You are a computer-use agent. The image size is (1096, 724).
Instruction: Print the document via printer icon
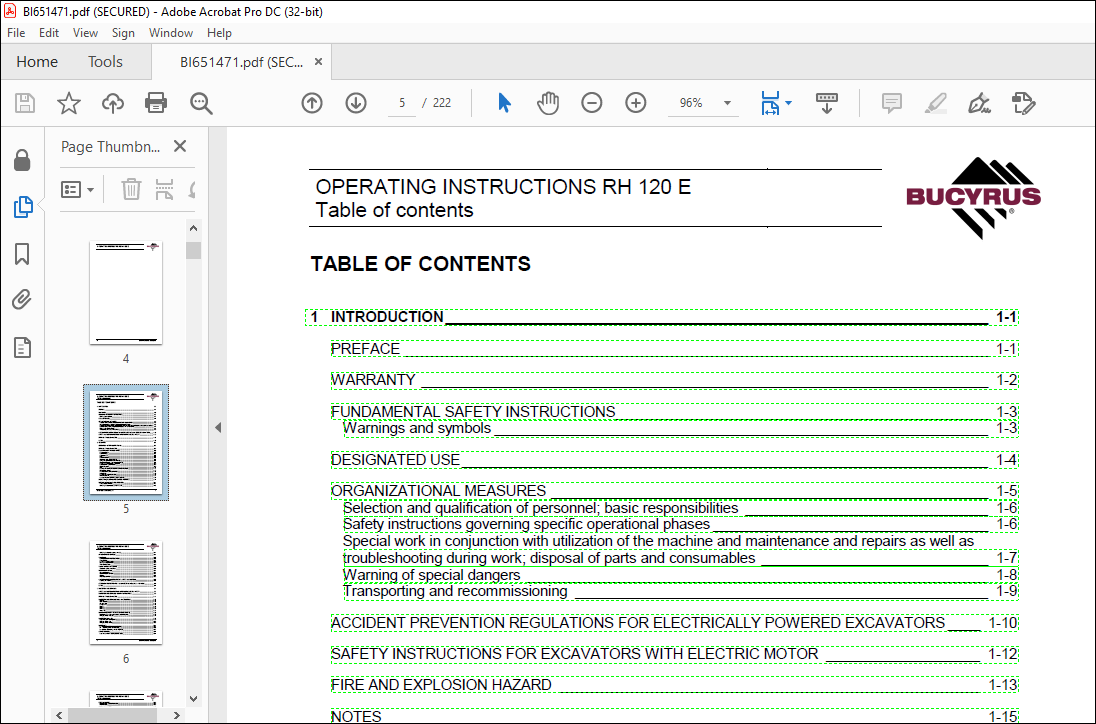(156, 103)
